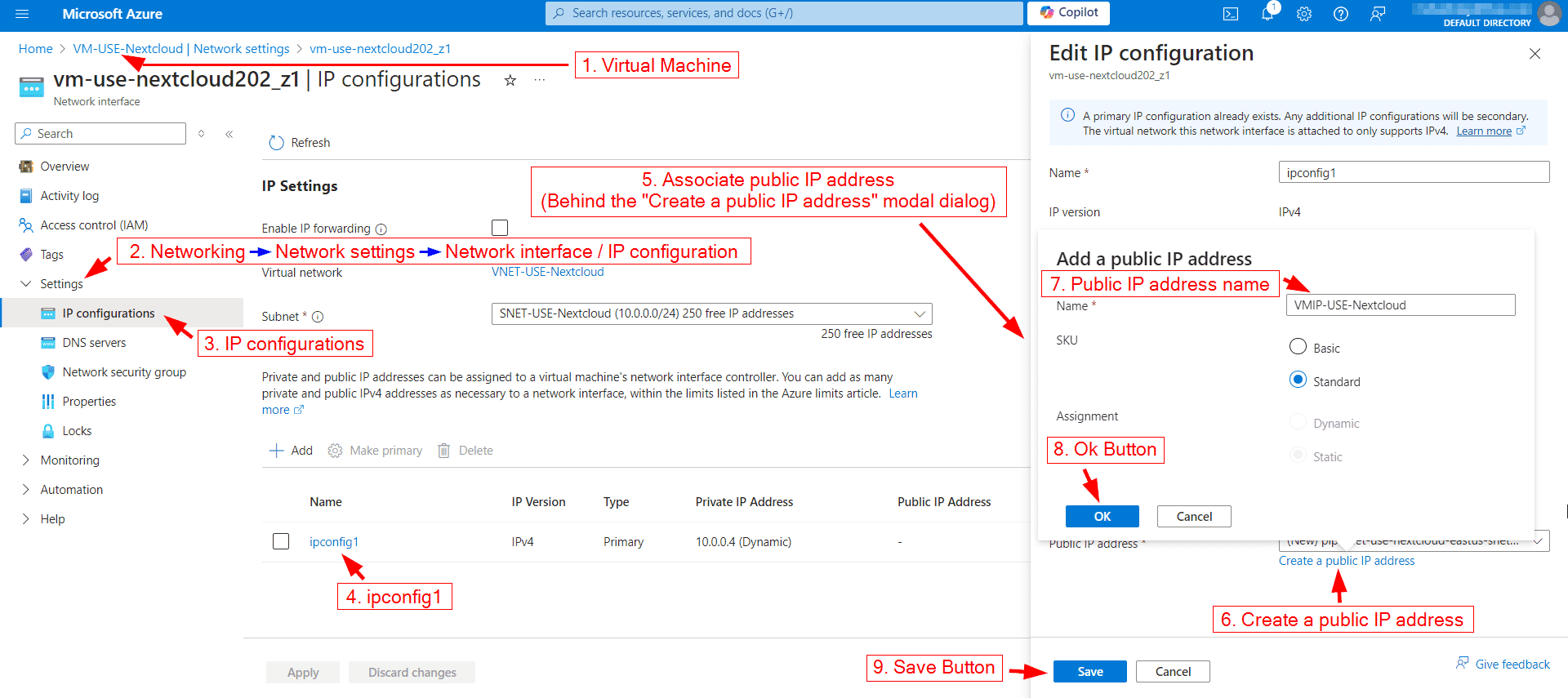Select Static assignment radio button
This screenshot has height=698, width=1568.
point(1298,456)
